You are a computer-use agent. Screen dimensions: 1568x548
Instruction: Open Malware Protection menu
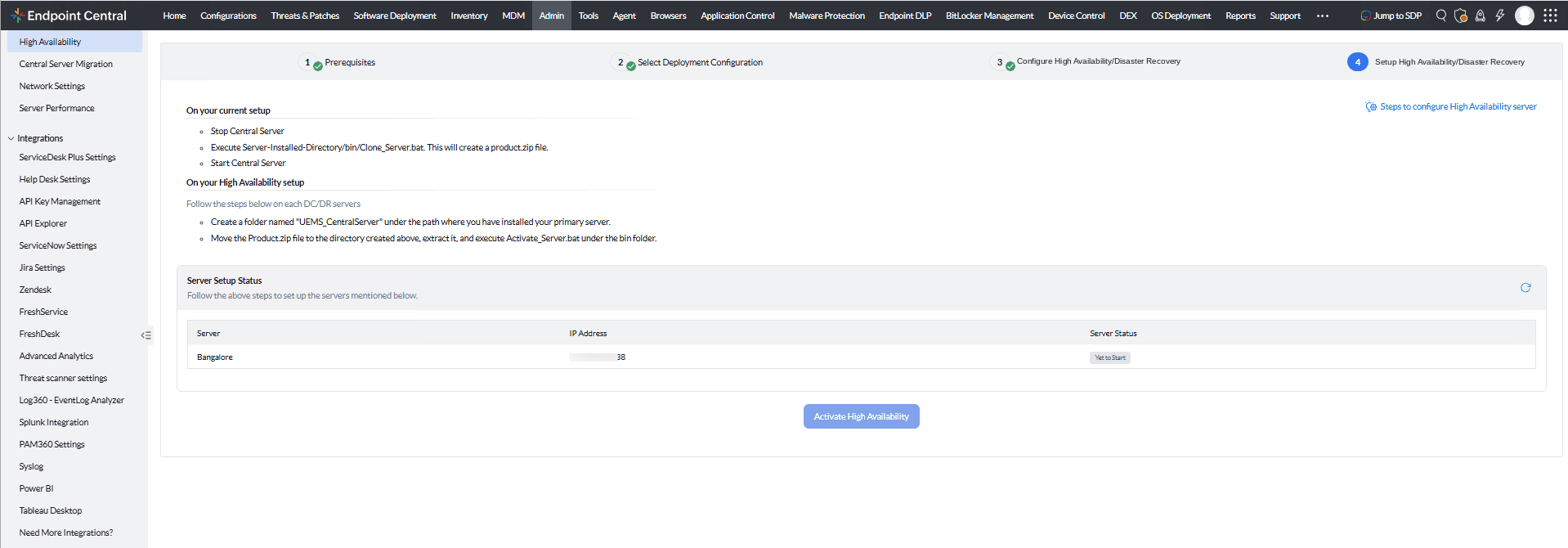[x=827, y=16]
